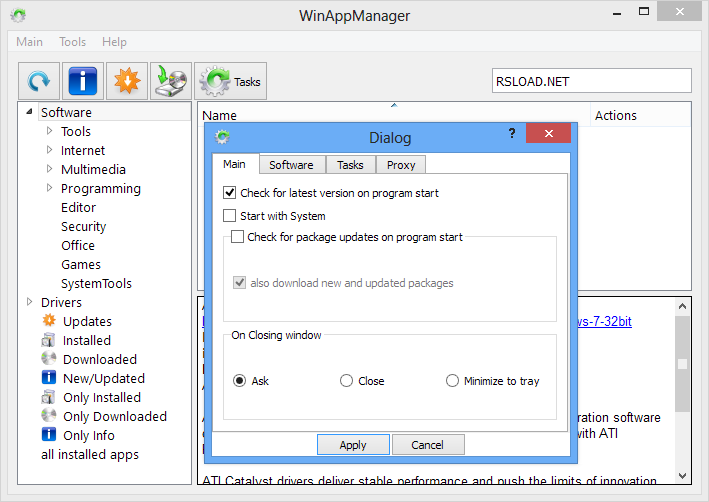Select SystemTools category
This screenshot has height=502, width=709.
(x=96, y=283)
